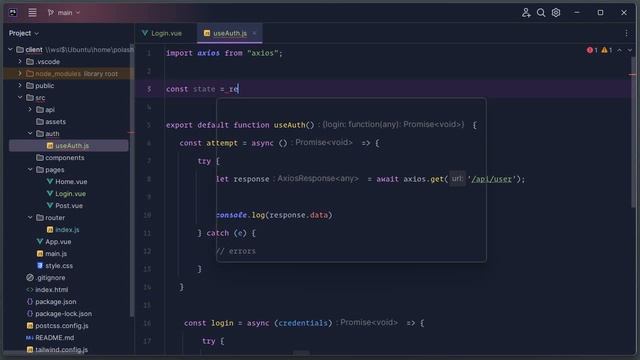Expand the public folder
Viewport: 640px width, 360px height.
20,86
